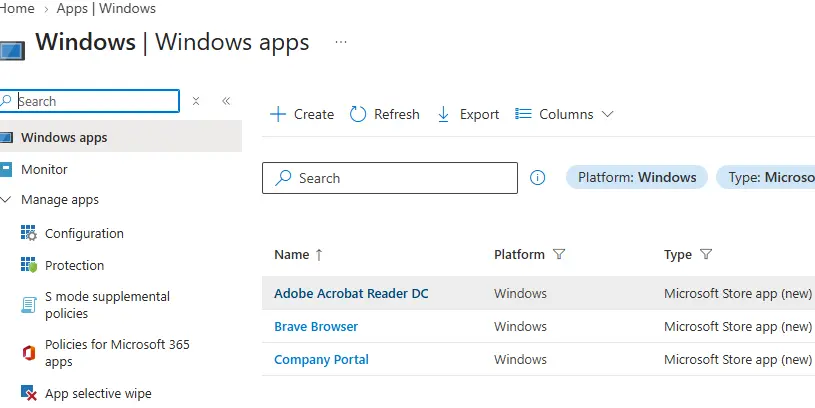Go to Apps | Windows breadcrumb
Screen dimensions: 815x408
pos(106,9)
